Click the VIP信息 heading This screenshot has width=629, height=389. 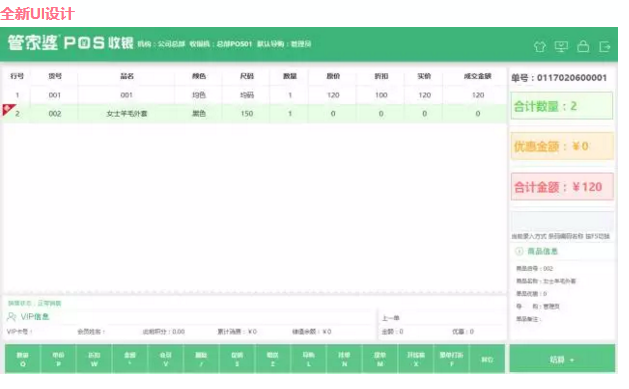coord(34,317)
